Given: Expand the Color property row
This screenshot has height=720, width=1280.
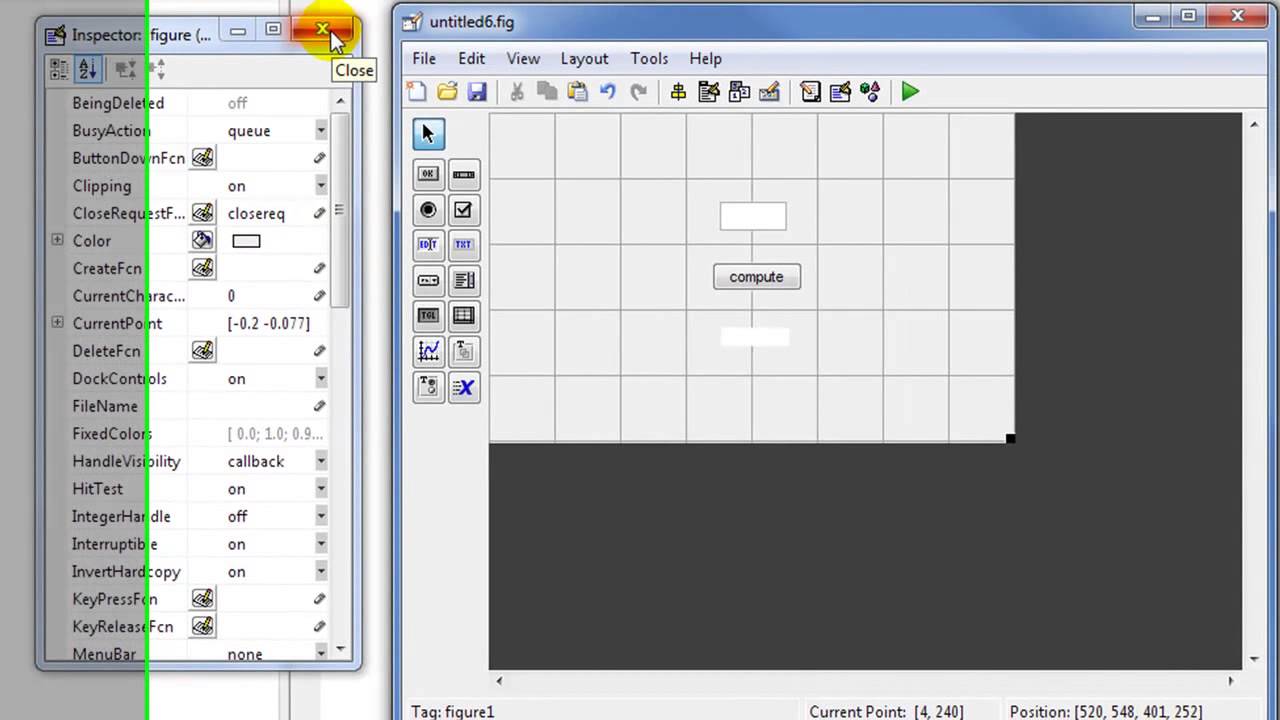Looking at the screenshot, I should tap(57, 240).
